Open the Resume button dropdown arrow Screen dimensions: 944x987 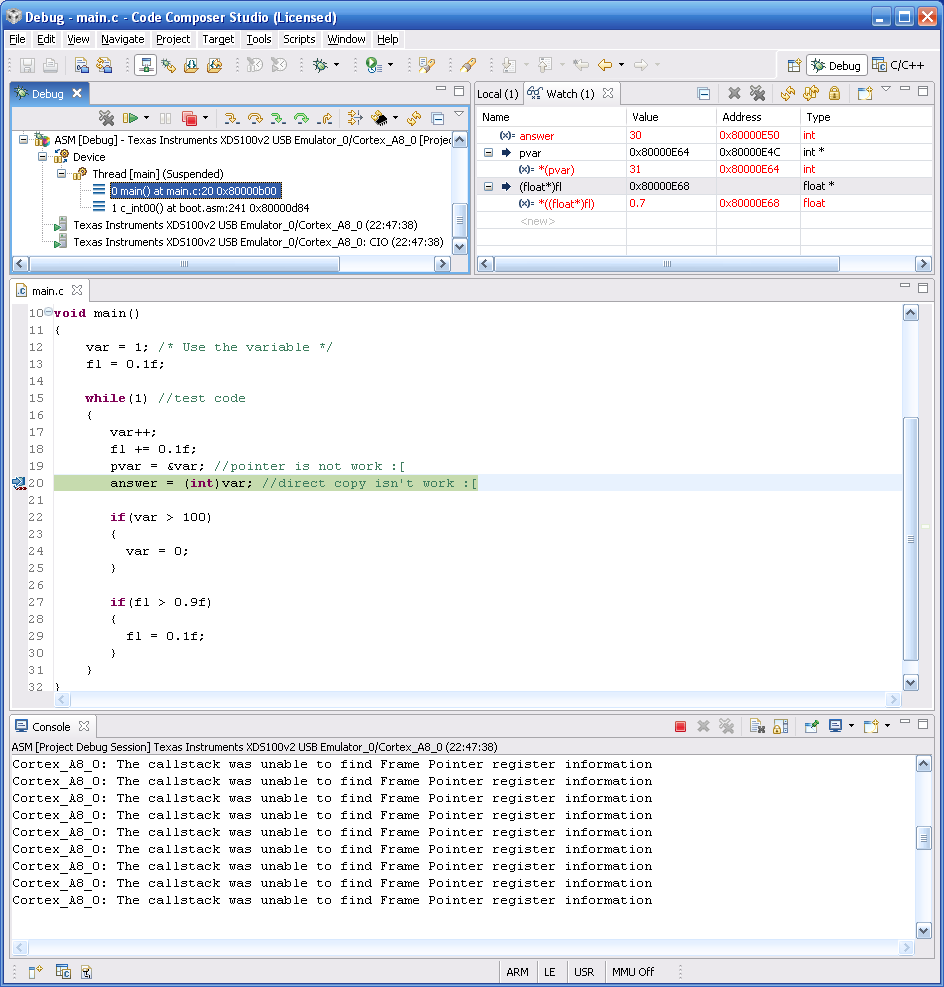[146, 118]
